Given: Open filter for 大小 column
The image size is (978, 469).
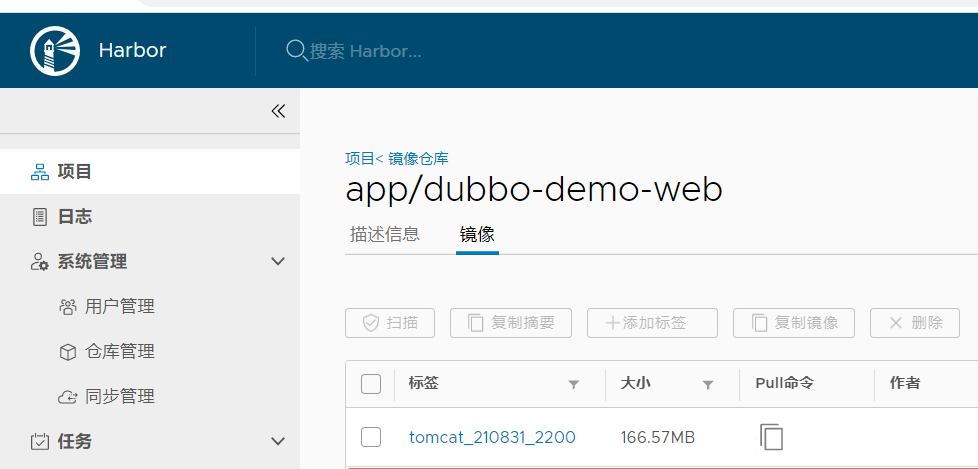Looking at the screenshot, I should [x=708, y=385].
